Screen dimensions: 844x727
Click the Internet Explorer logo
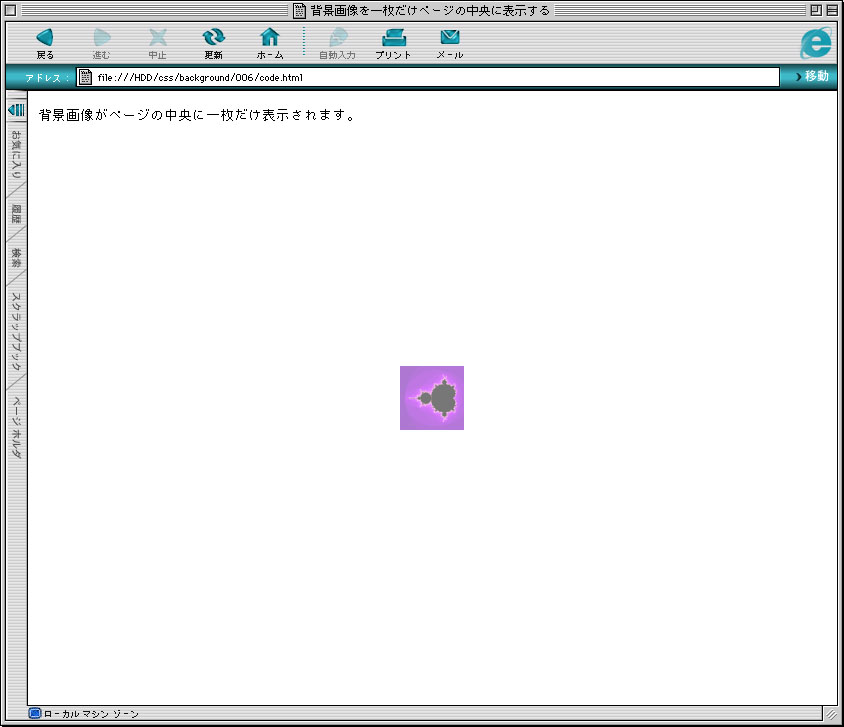coord(816,42)
